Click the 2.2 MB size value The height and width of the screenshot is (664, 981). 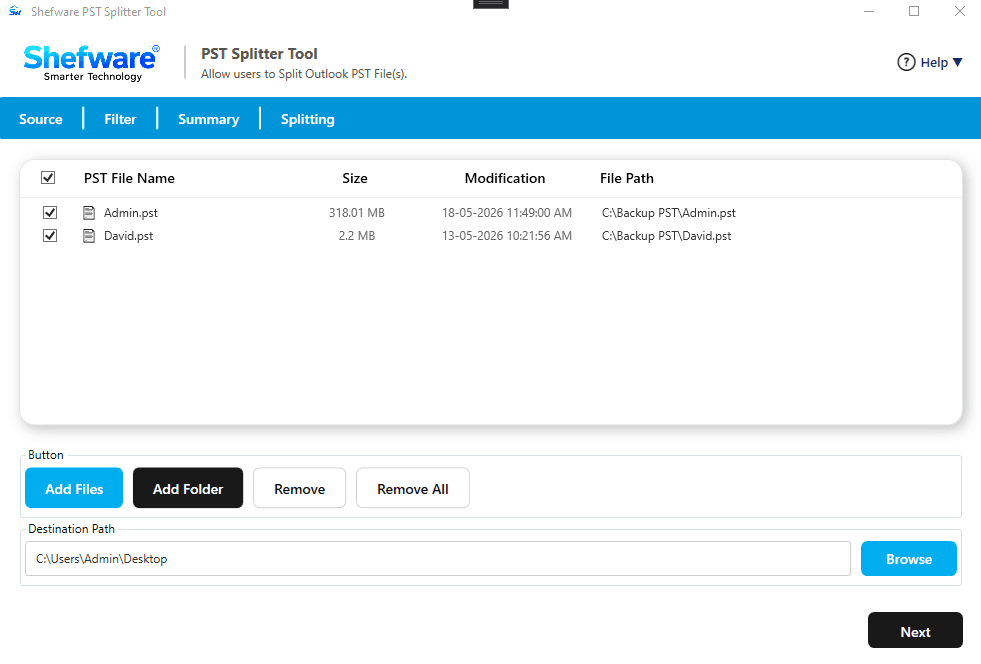pos(357,236)
